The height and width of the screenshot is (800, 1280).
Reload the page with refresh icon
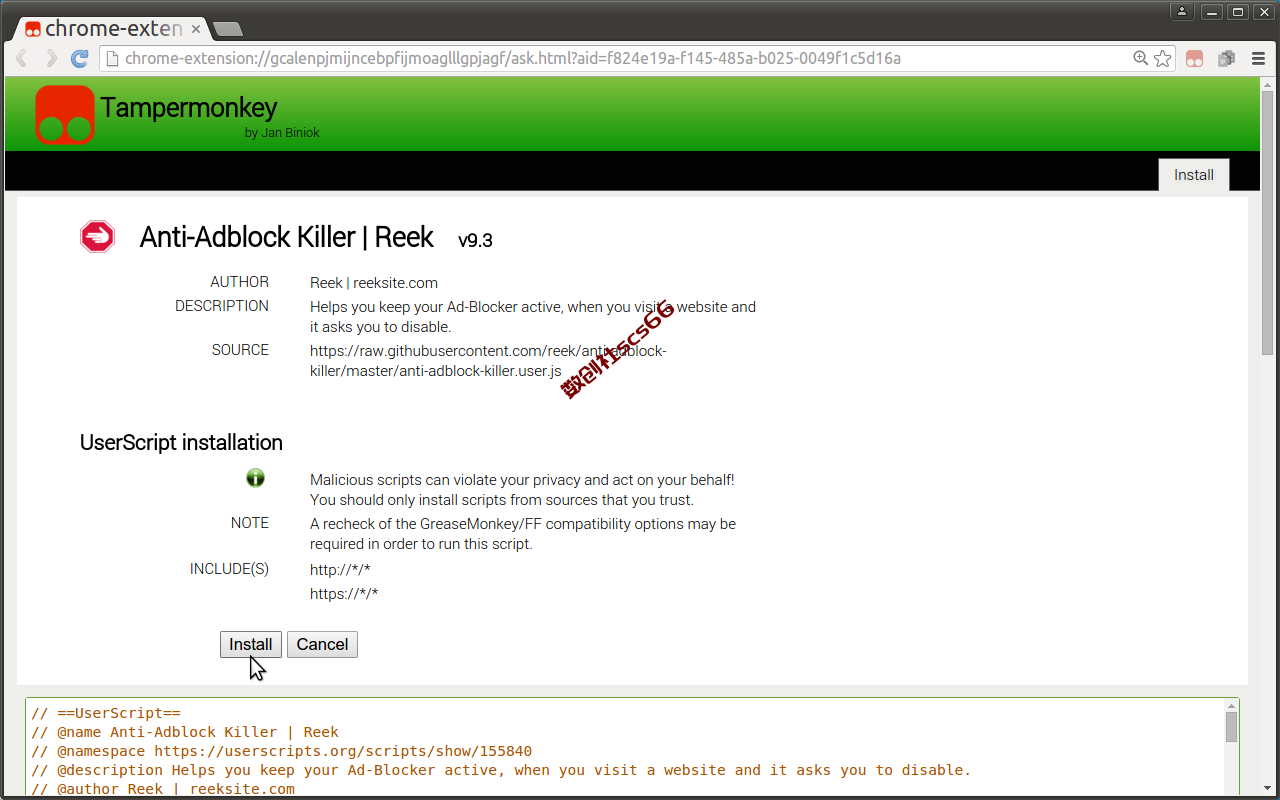coord(80,58)
